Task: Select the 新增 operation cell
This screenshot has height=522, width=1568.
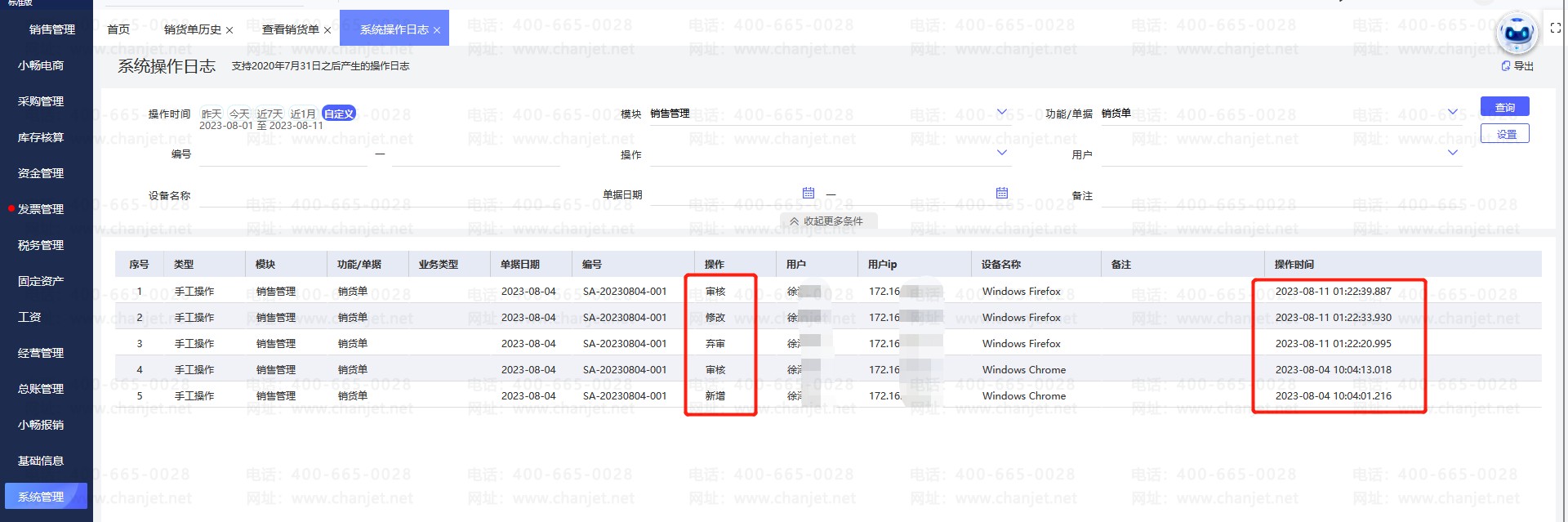Action: [x=715, y=396]
